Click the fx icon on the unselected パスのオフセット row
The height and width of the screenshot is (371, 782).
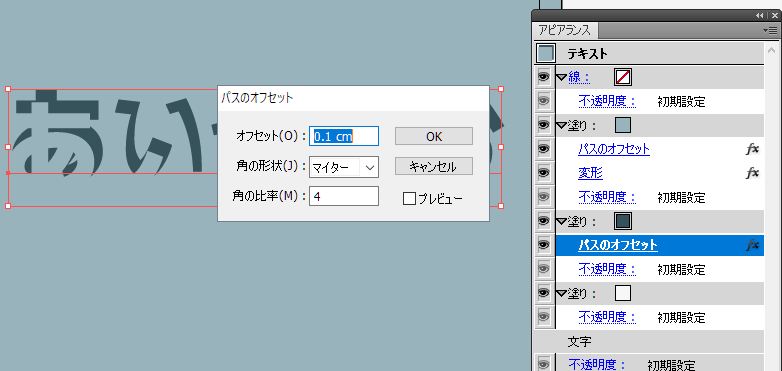752,149
